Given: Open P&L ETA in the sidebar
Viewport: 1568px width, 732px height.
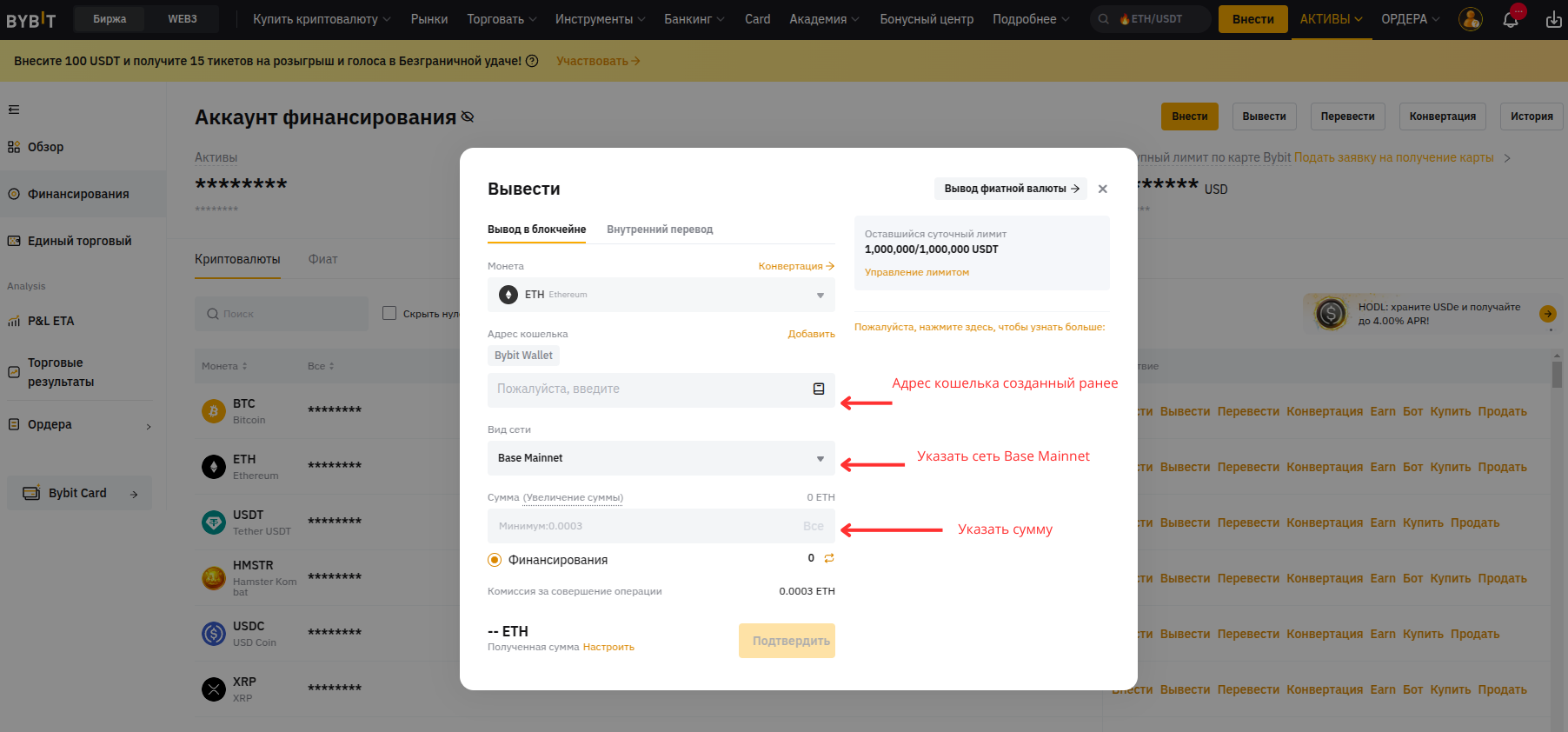Looking at the screenshot, I should point(50,321).
